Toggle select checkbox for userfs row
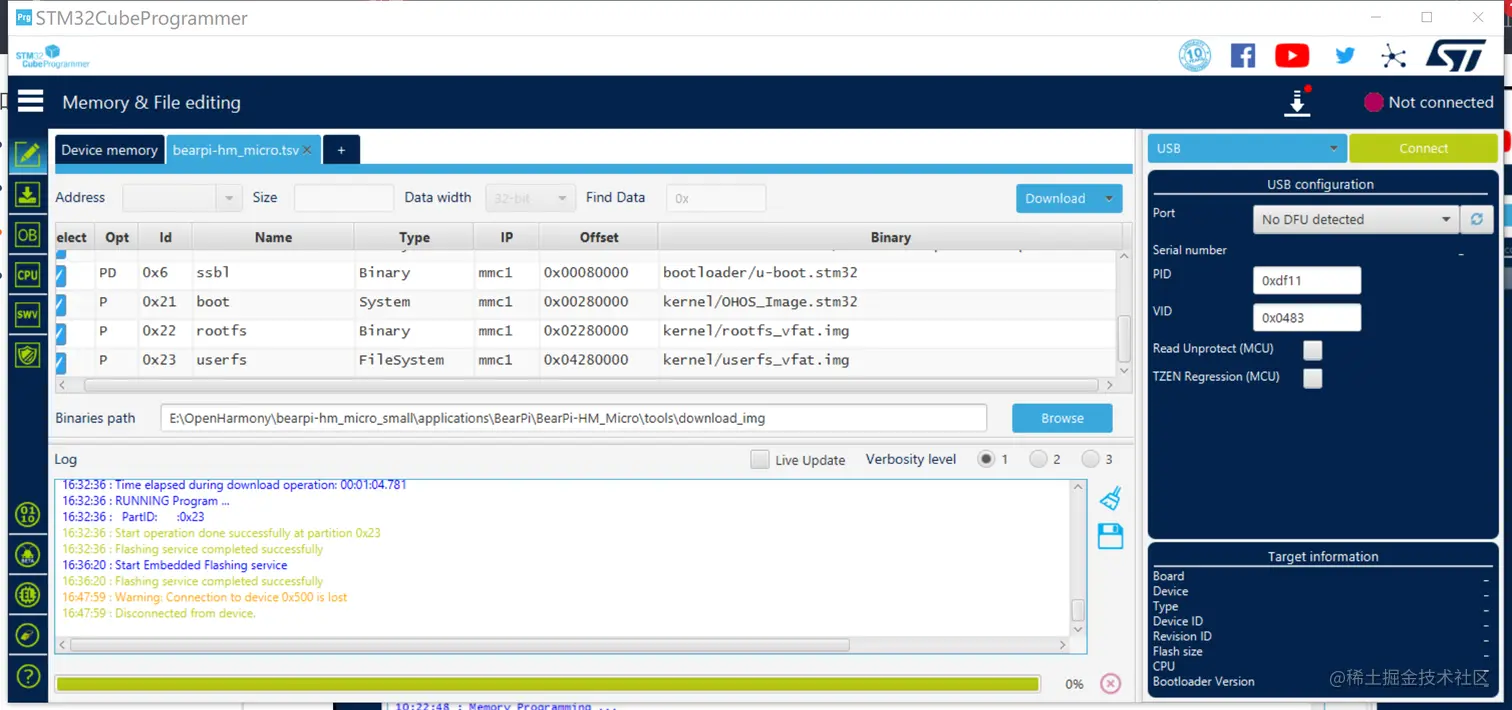This screenshot has height=710, width=1512. [x=60, y=361]
